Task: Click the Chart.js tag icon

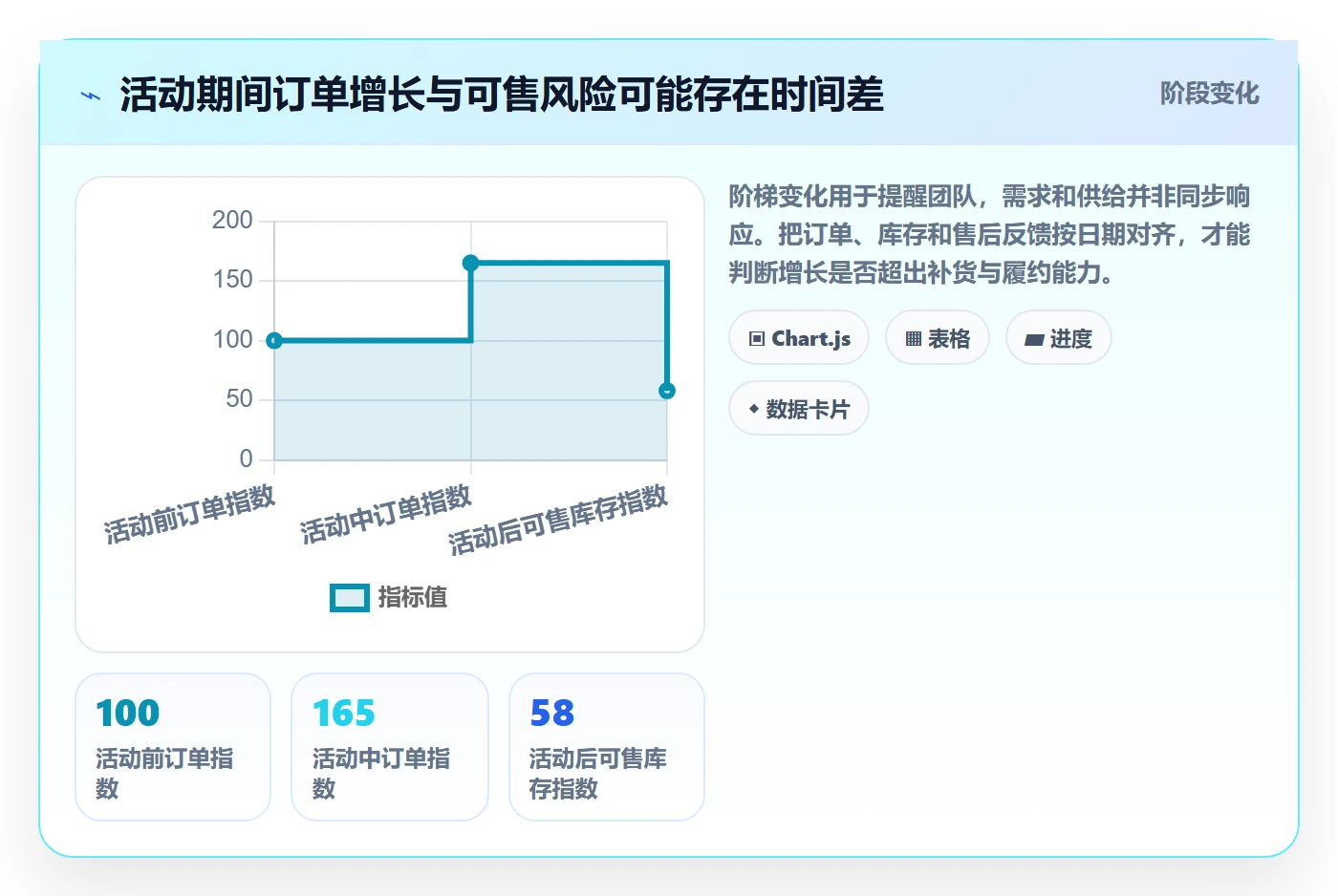Action: [x=757, y=339]
